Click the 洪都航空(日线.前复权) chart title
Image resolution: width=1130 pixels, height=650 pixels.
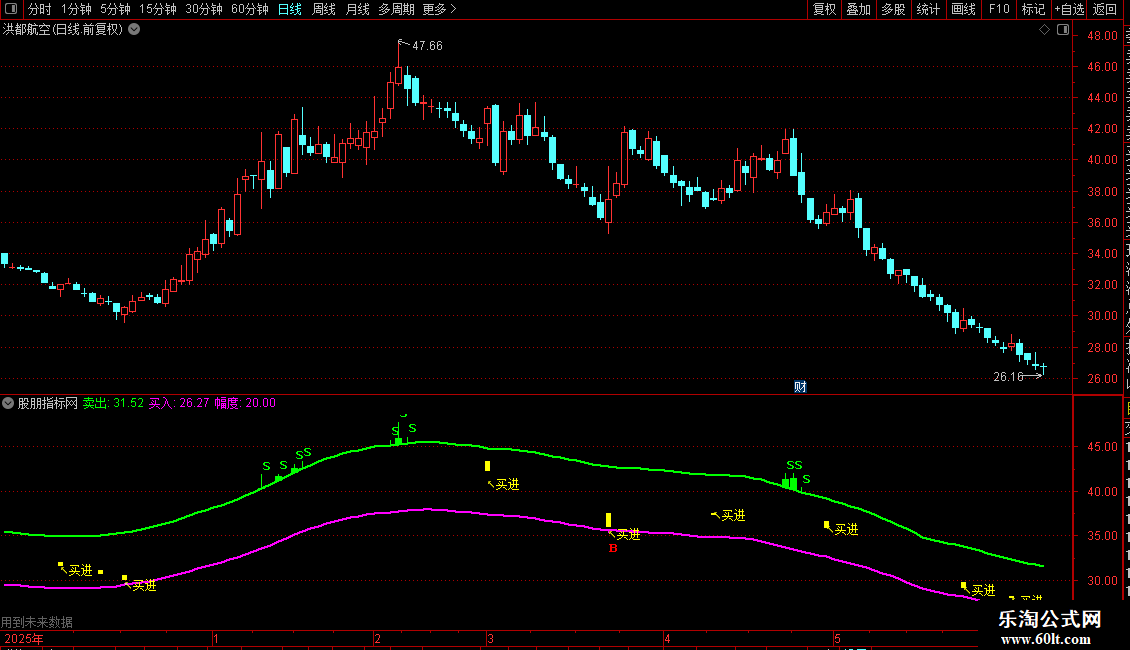63,30
